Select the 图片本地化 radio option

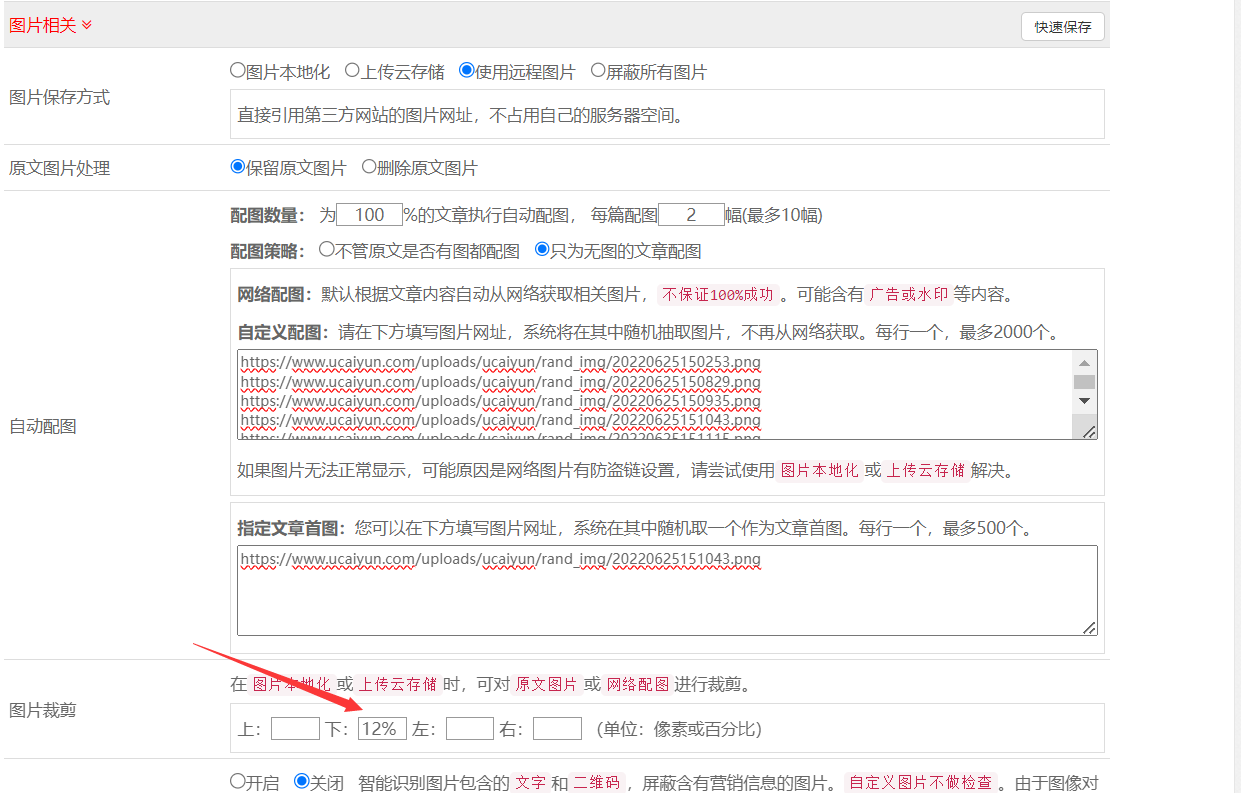click(x=238, y=71)
